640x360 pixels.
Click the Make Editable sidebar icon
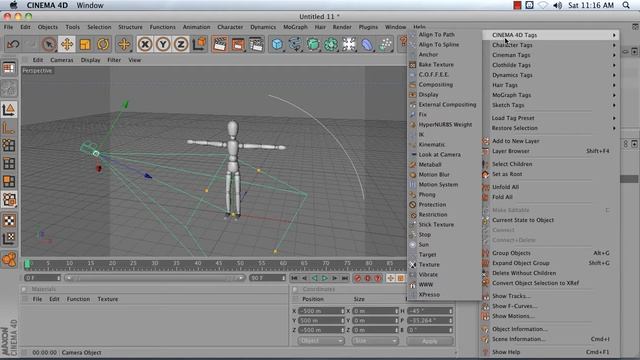pyautogui.click(x=9, y=68)
